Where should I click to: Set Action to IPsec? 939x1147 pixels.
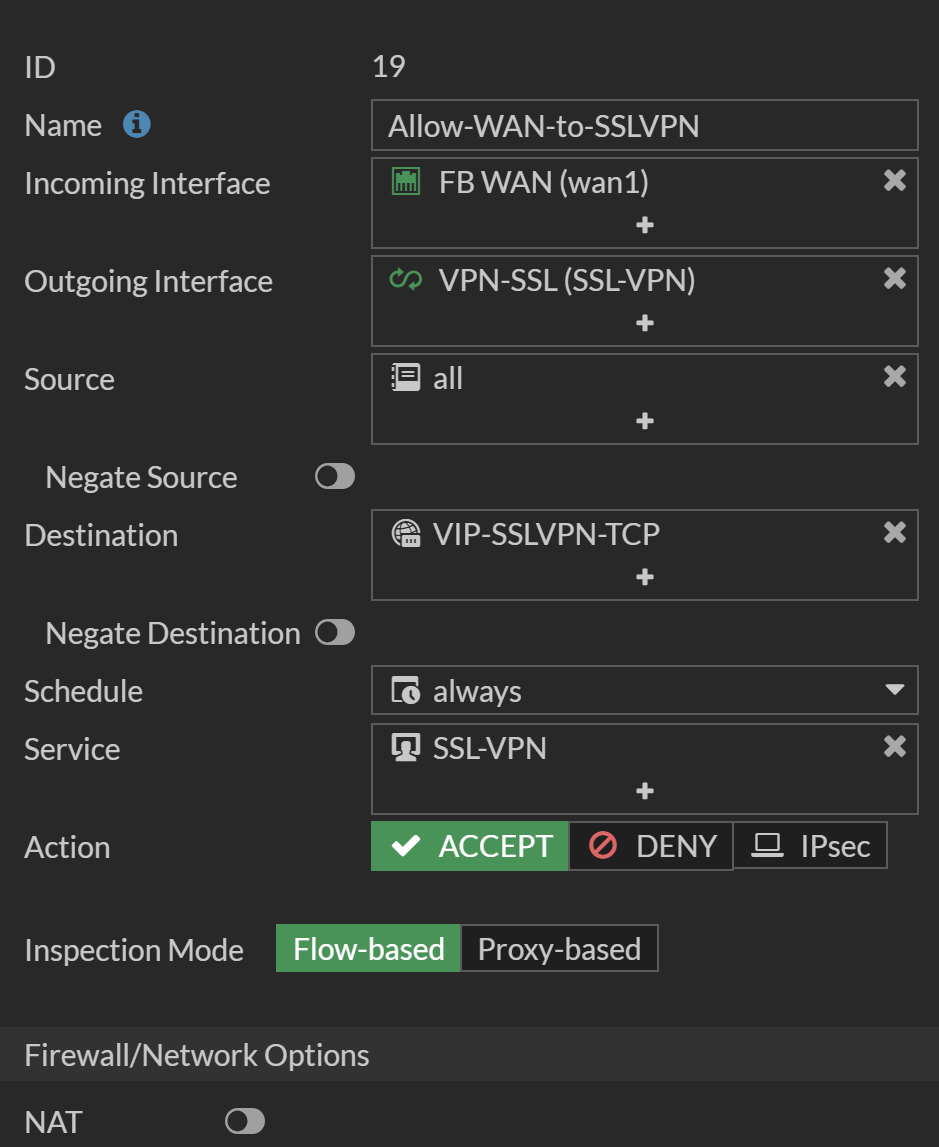pos(810,847)
